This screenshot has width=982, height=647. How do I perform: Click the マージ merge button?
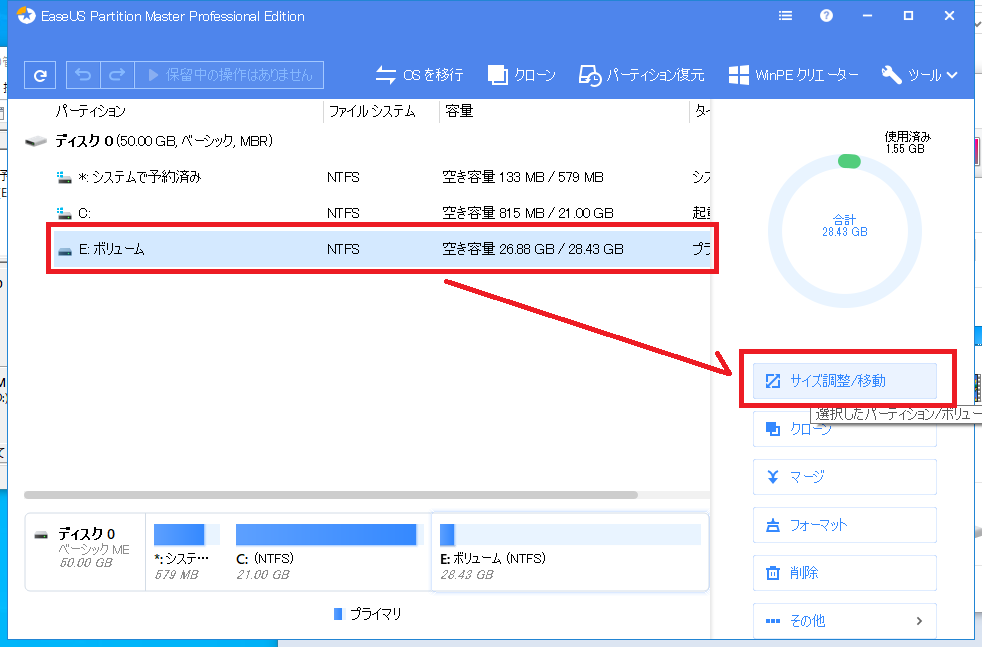(843, 477)
